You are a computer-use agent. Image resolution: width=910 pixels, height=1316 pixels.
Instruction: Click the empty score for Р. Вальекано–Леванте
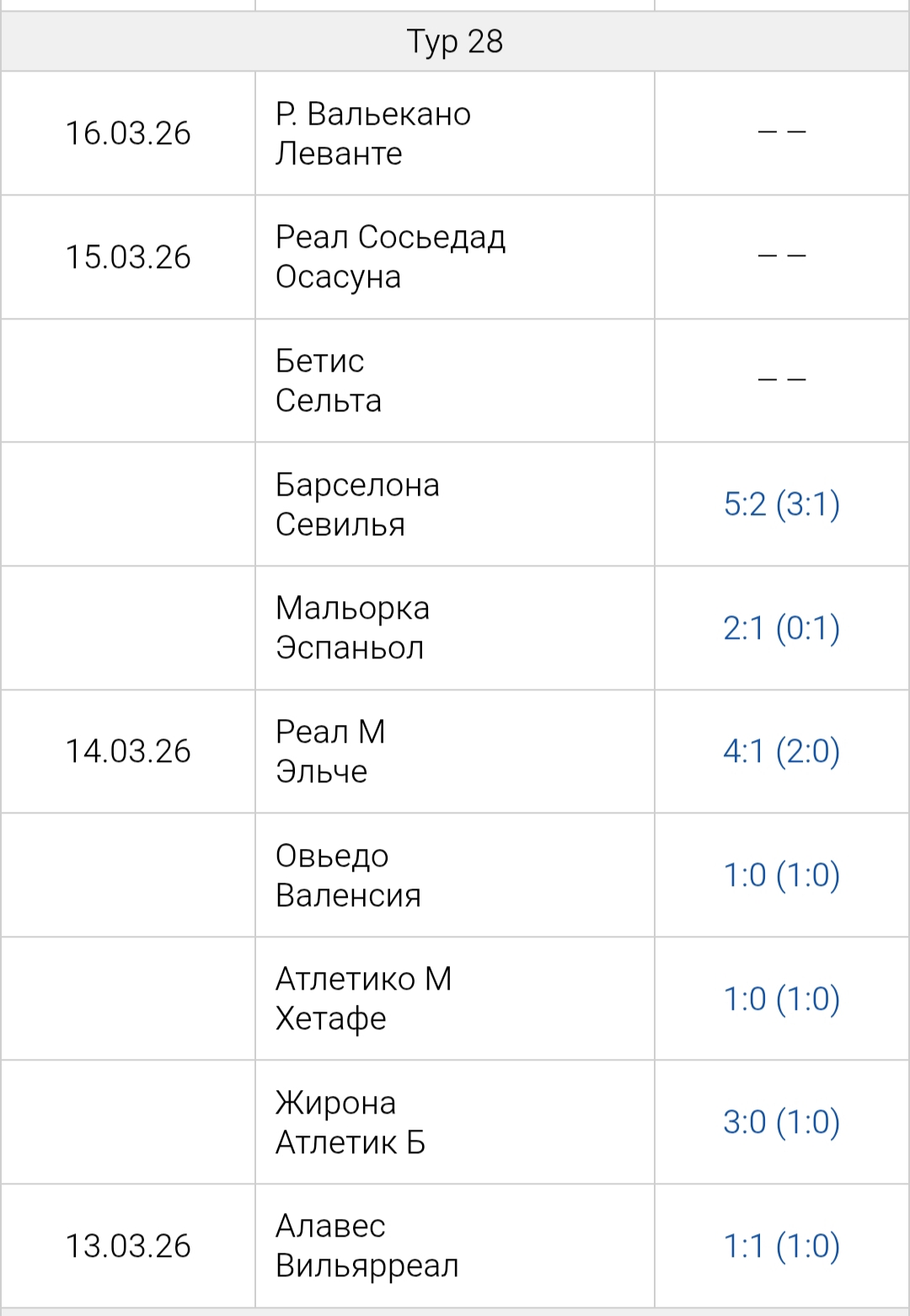pos(782,132)
